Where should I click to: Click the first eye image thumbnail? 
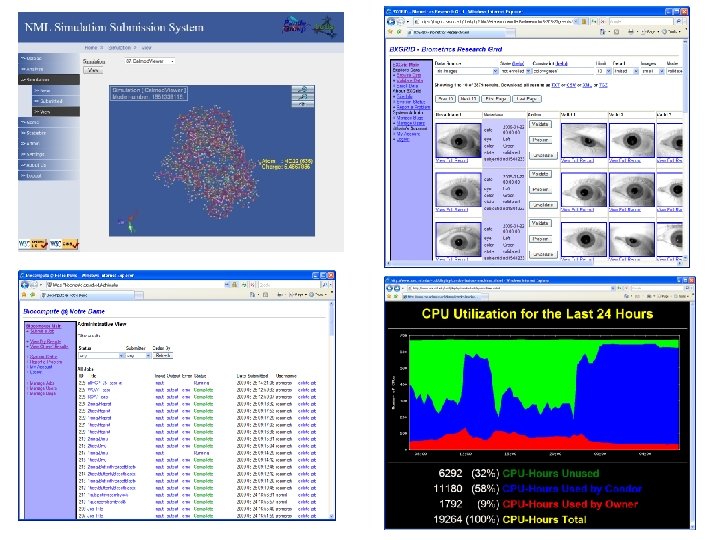458,141
